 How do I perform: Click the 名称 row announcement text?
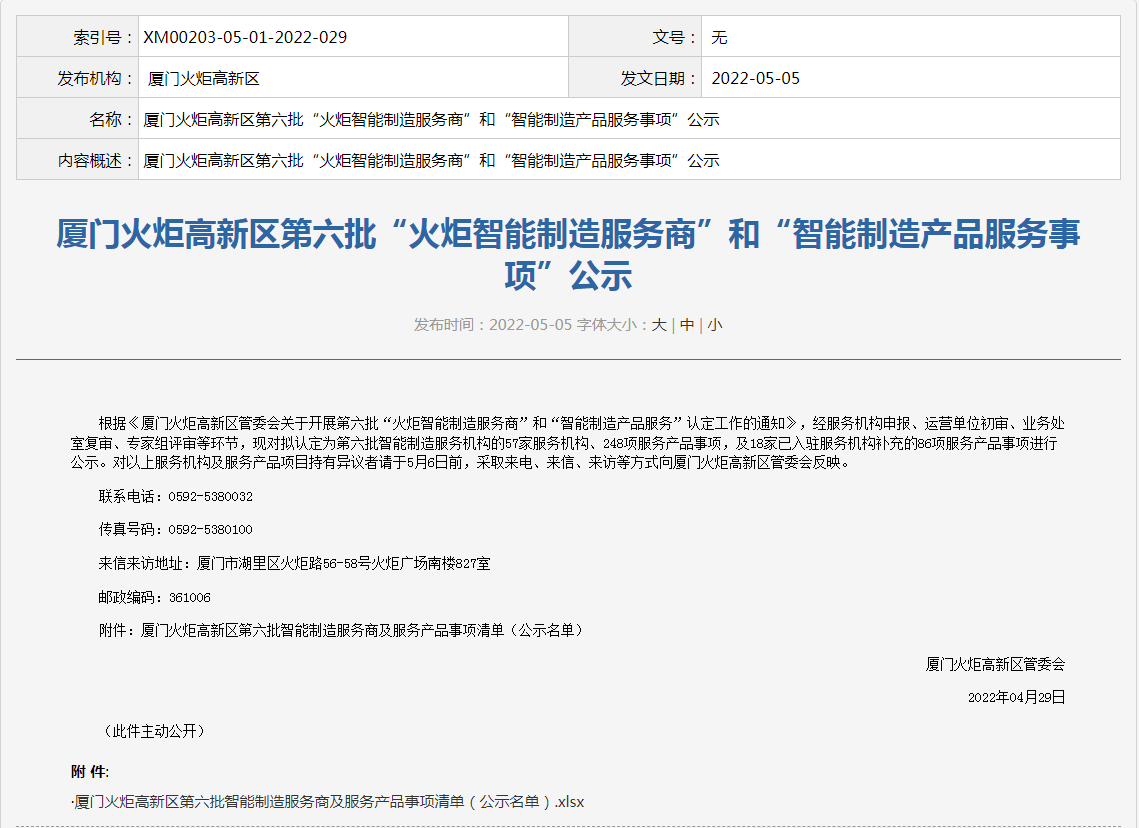(430, 118)
